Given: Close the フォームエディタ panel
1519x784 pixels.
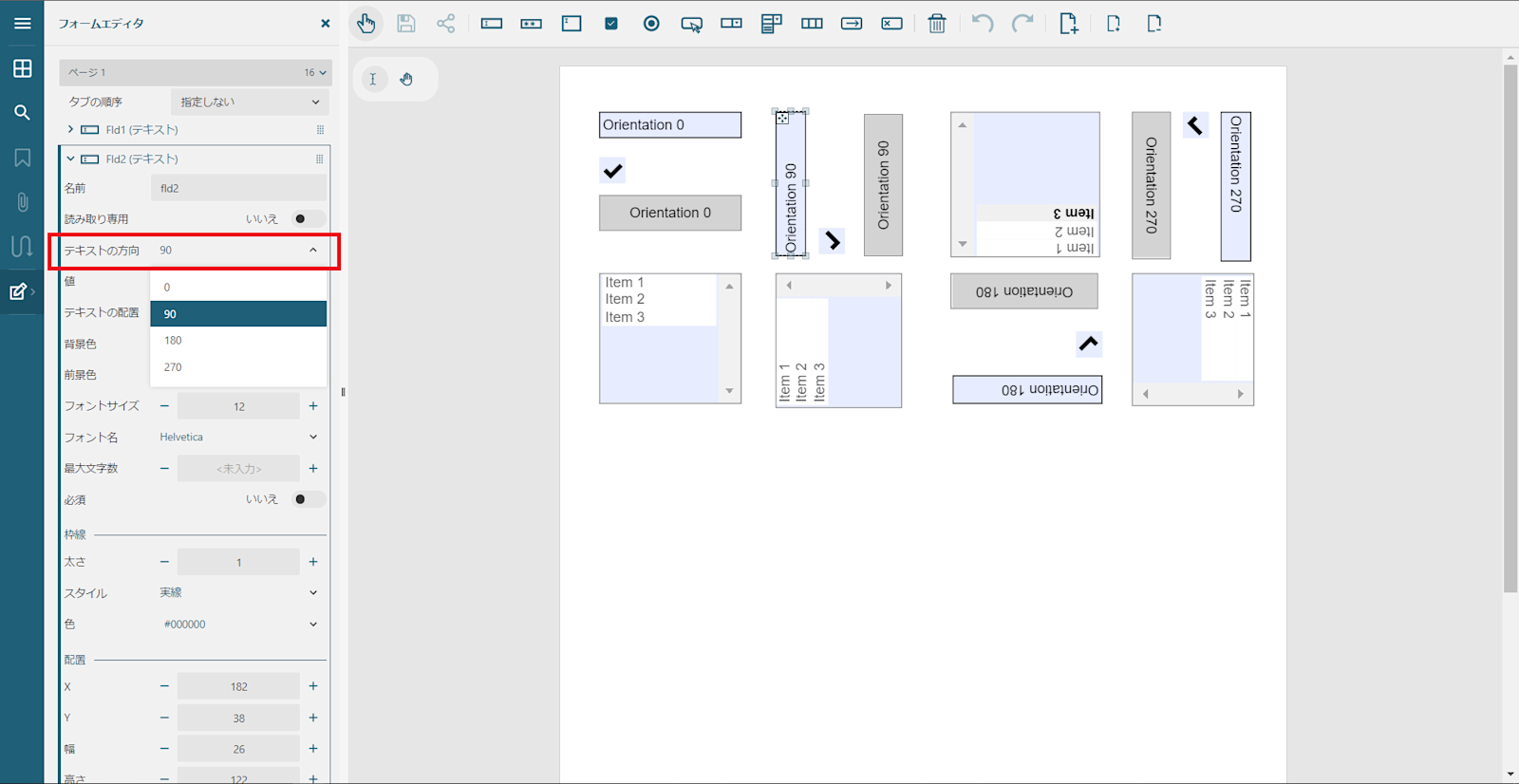Looking at the screenshot, I should click(x=326, y=24).
